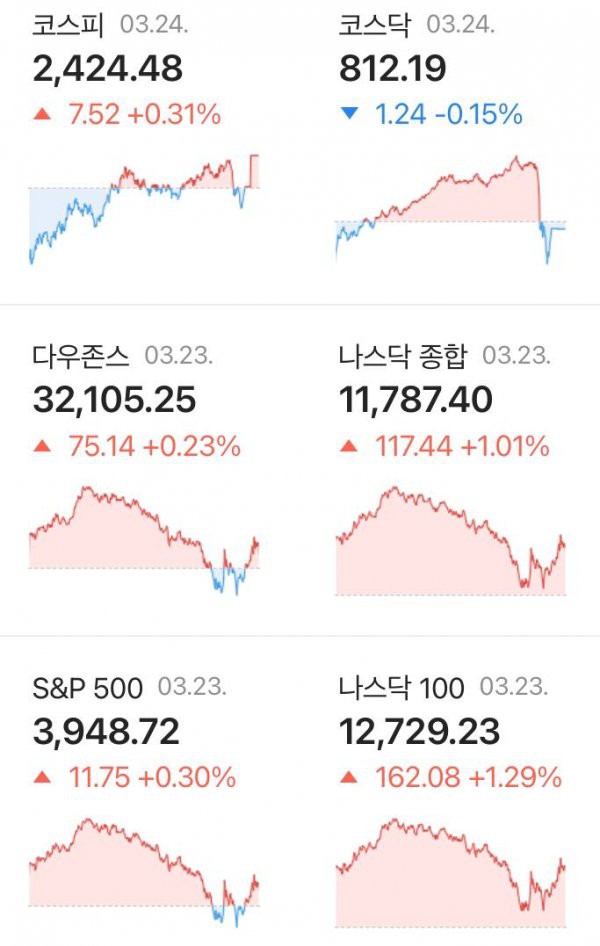600x946 pixels.
Task: View the 다우존스 intraday chart
Action: click(144, 540)
